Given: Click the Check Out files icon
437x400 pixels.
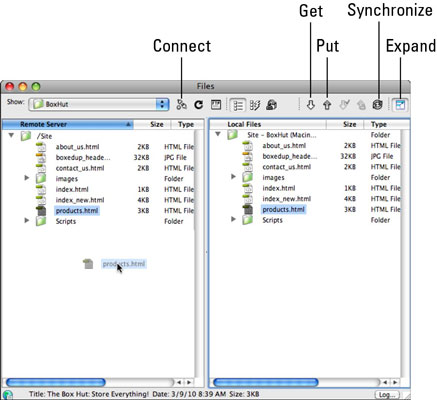Looking at the screenshot, I should [x=344, y=105].
